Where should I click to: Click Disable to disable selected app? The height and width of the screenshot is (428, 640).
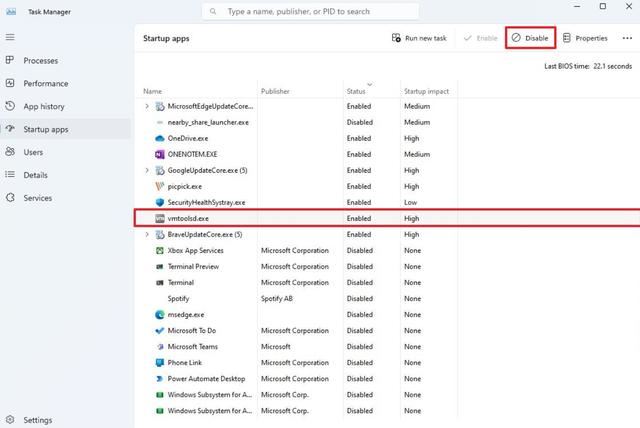click(530, 38)
